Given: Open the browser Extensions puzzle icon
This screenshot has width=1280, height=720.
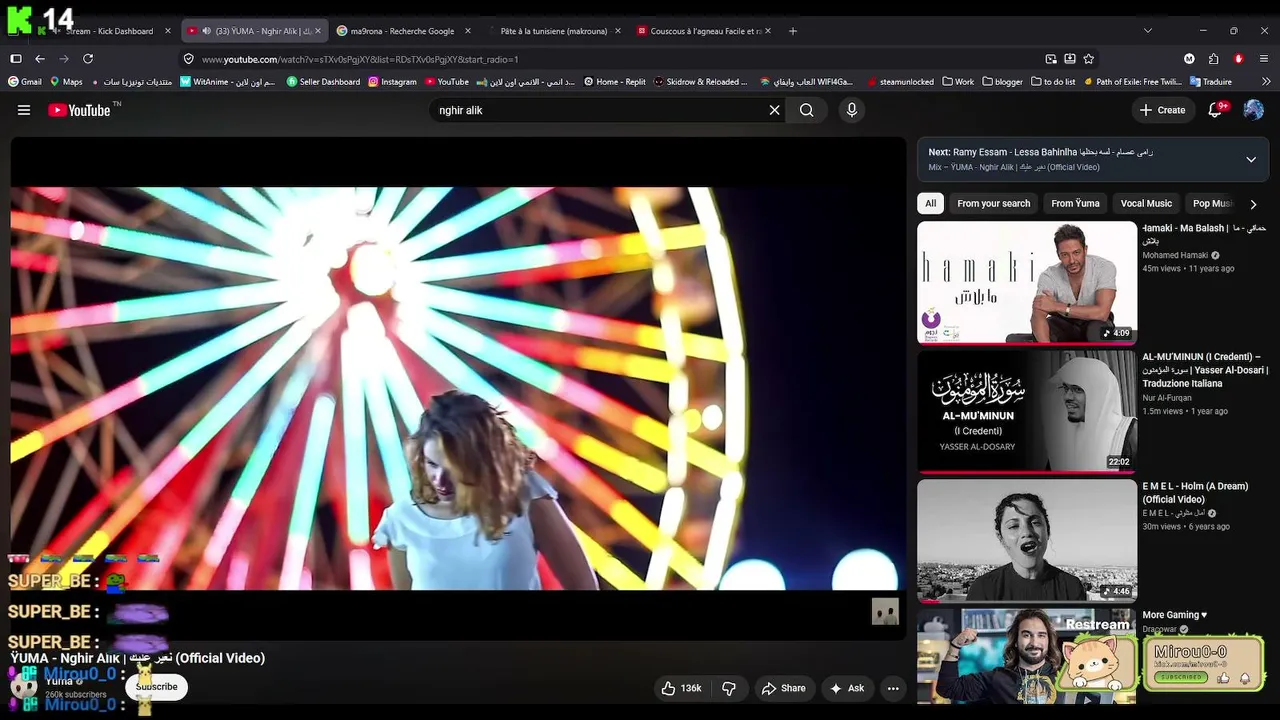Looking at the screenshot, I should click(1214, 59).
